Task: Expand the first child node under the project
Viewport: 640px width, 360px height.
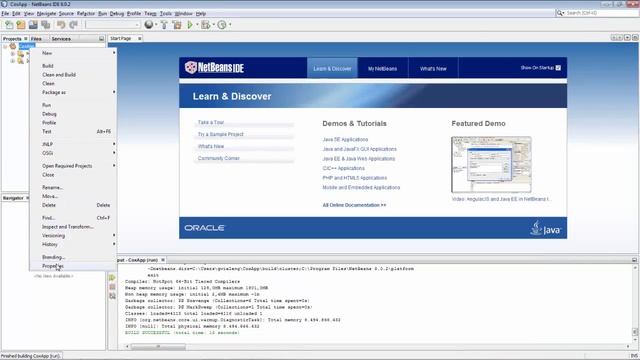Action: (x=13, y=54)
